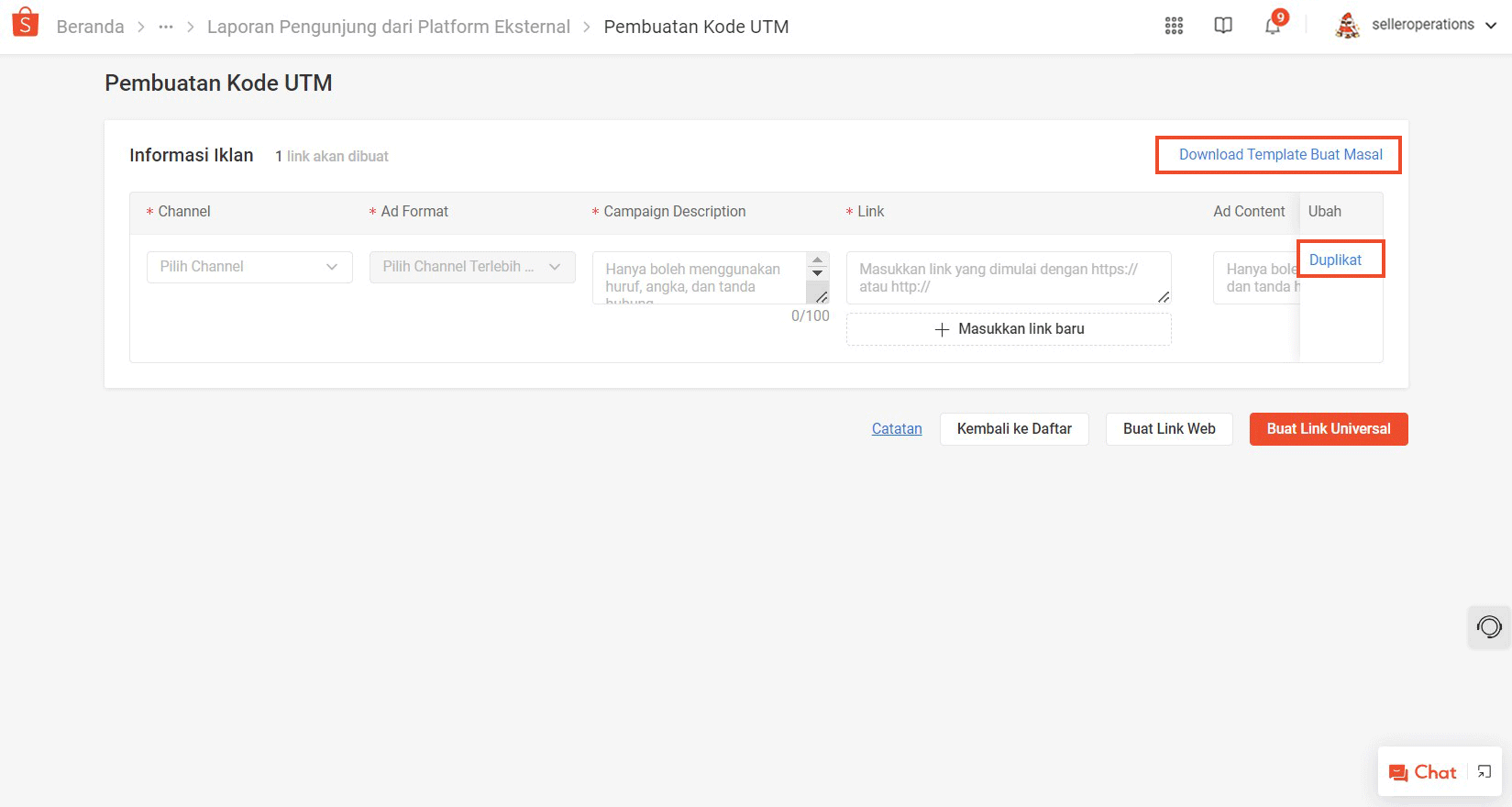Go to Beranda breadcrumb

coord(90,27)
